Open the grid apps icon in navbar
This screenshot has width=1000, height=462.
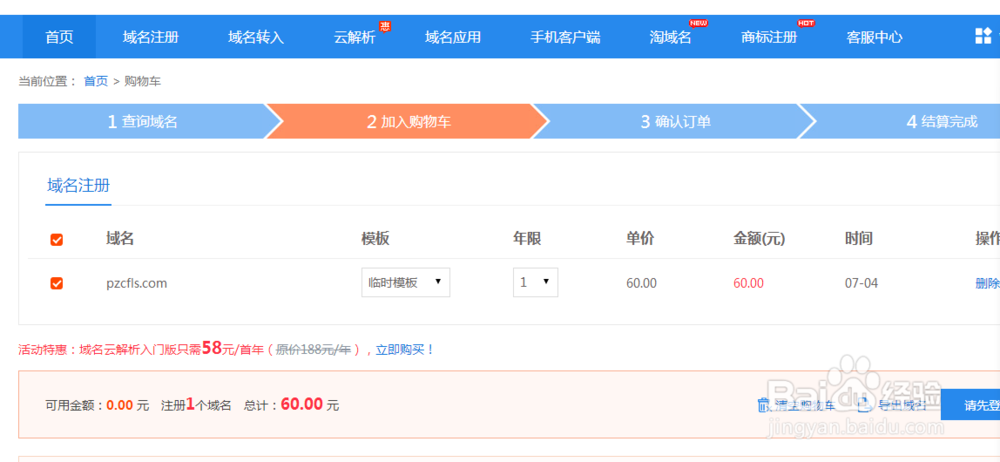tap(983, 36)
